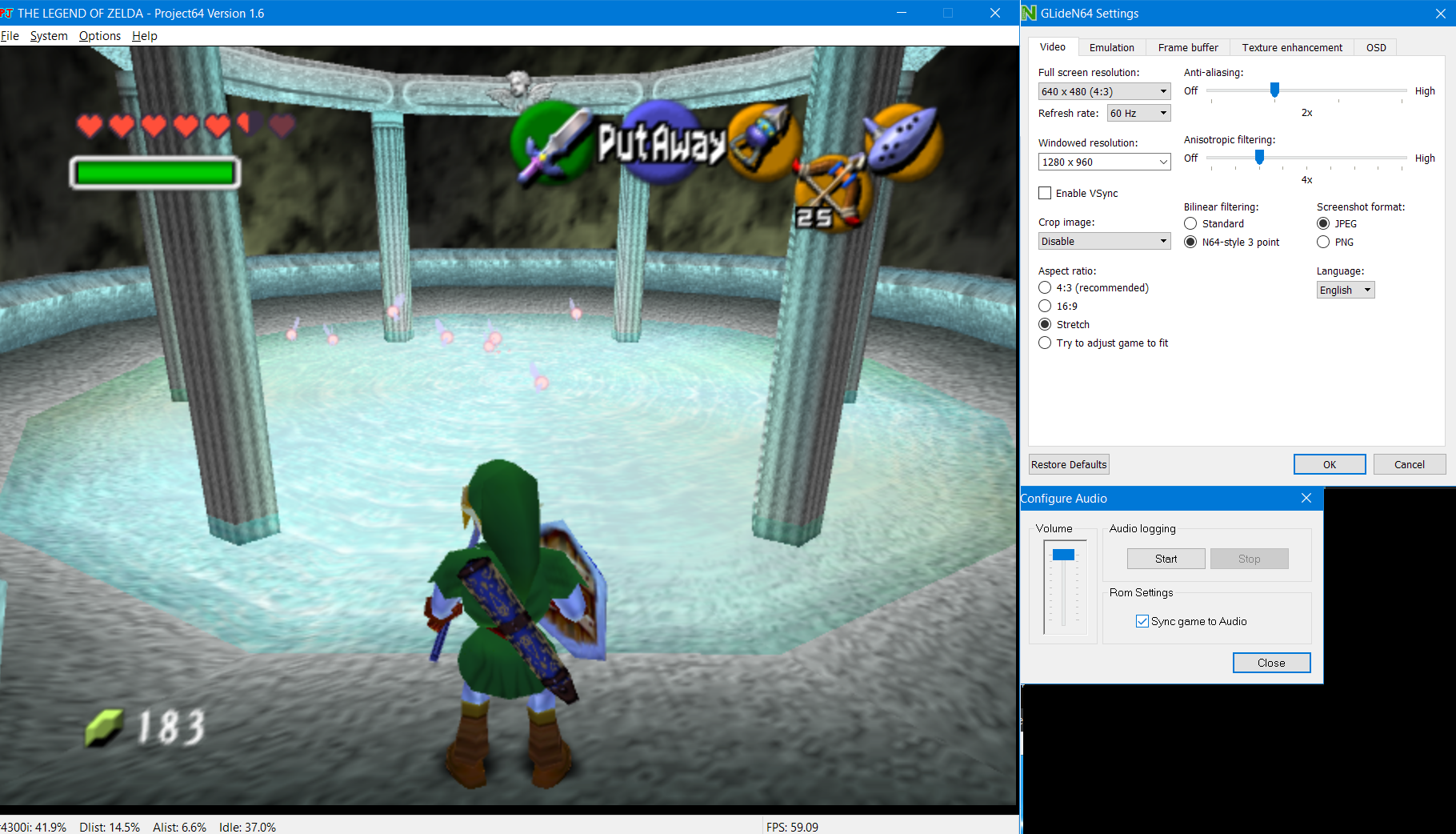
Task: Switch to the Frame buffer tab
Action: (x=1188, y=48)
